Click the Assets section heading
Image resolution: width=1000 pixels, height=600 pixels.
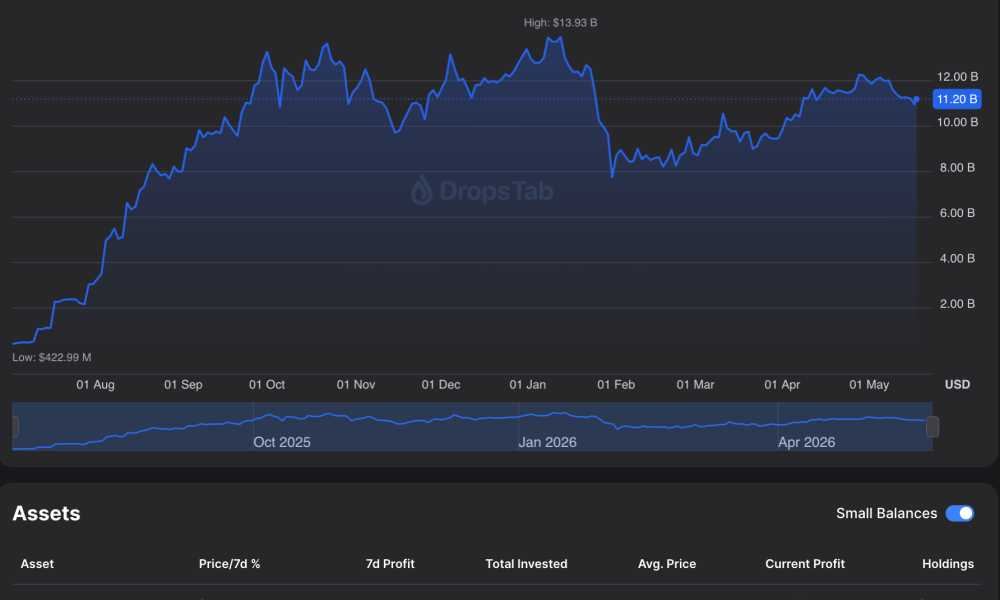47,513
